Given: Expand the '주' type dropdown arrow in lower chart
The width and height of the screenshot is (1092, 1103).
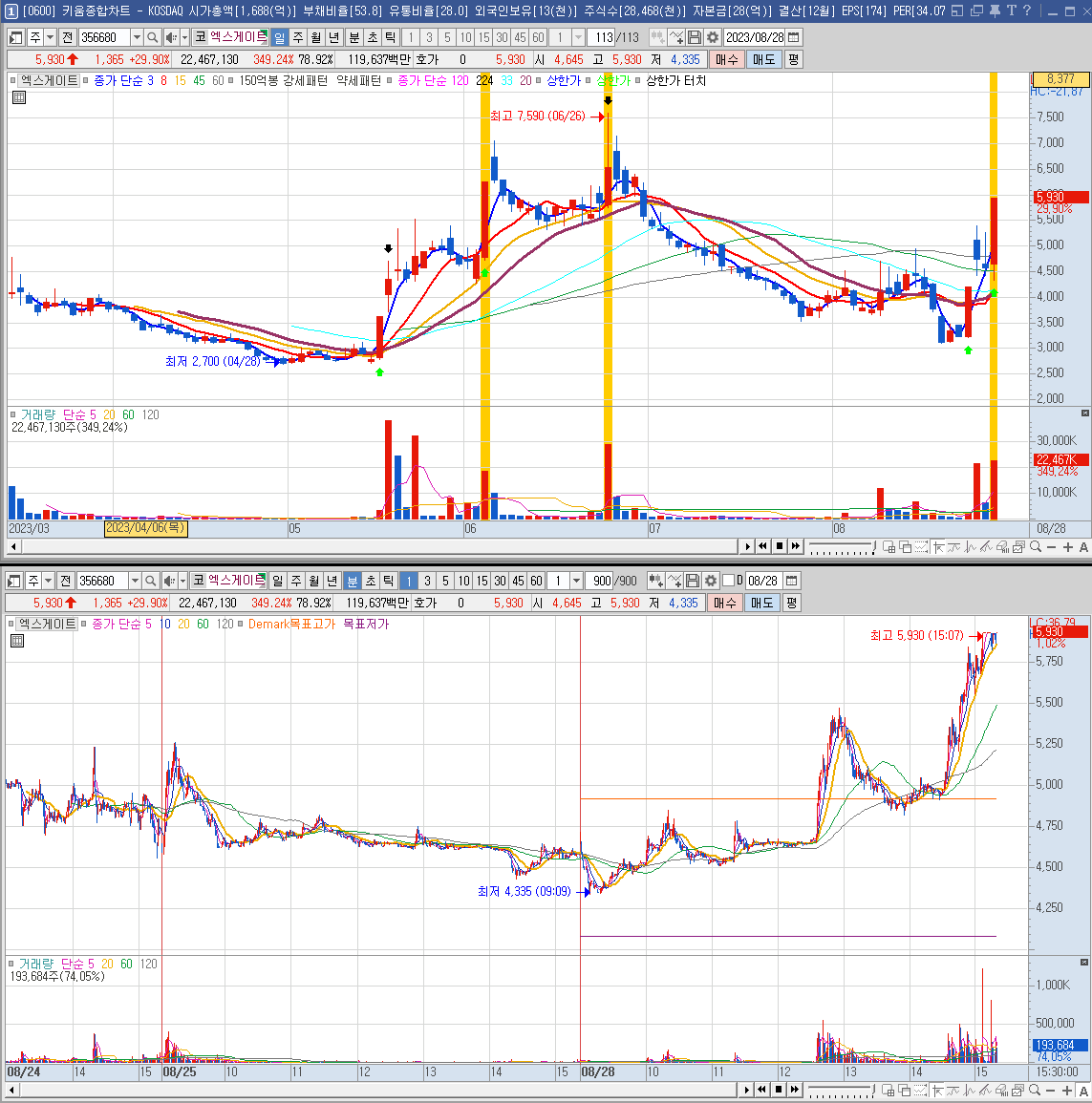Looking at the screenshot, I should (48, 581).
